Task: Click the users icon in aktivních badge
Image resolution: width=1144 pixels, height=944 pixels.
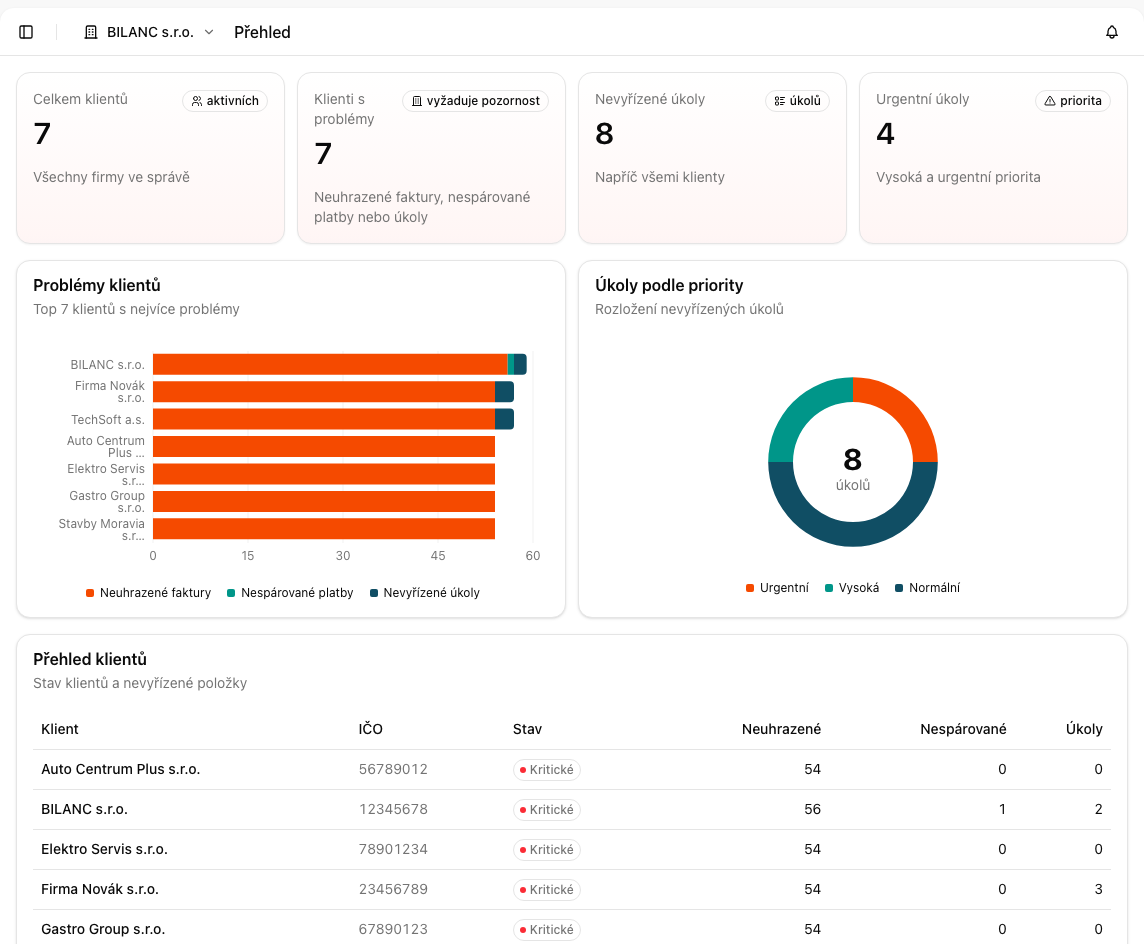Action: click(x=197, y=101)
